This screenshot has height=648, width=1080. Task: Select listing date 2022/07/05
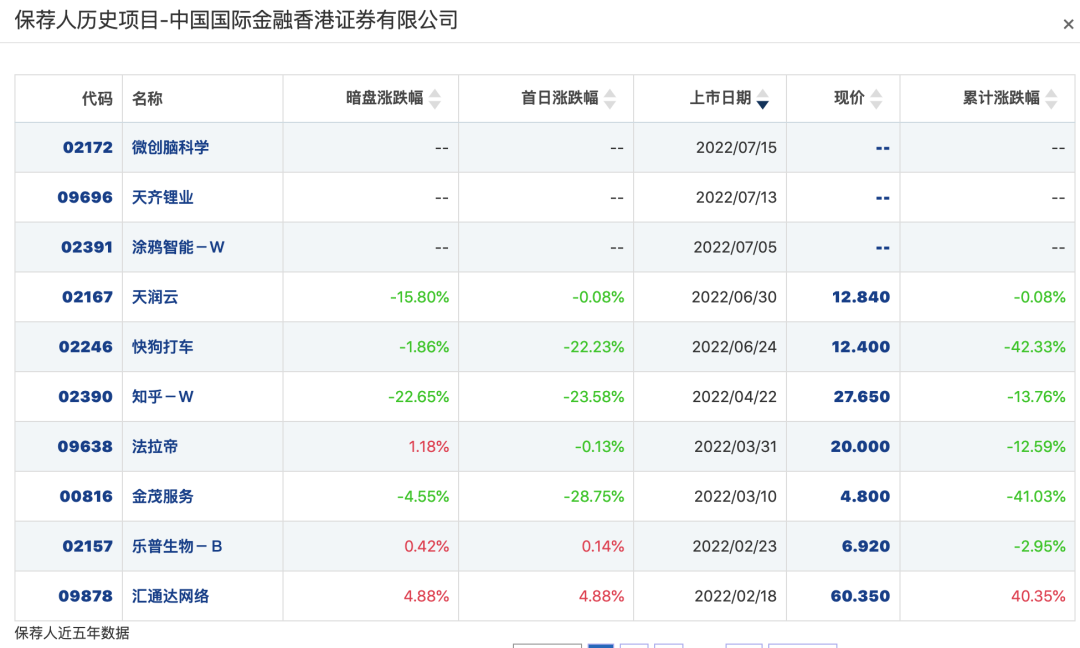click(x=735, y=247)
